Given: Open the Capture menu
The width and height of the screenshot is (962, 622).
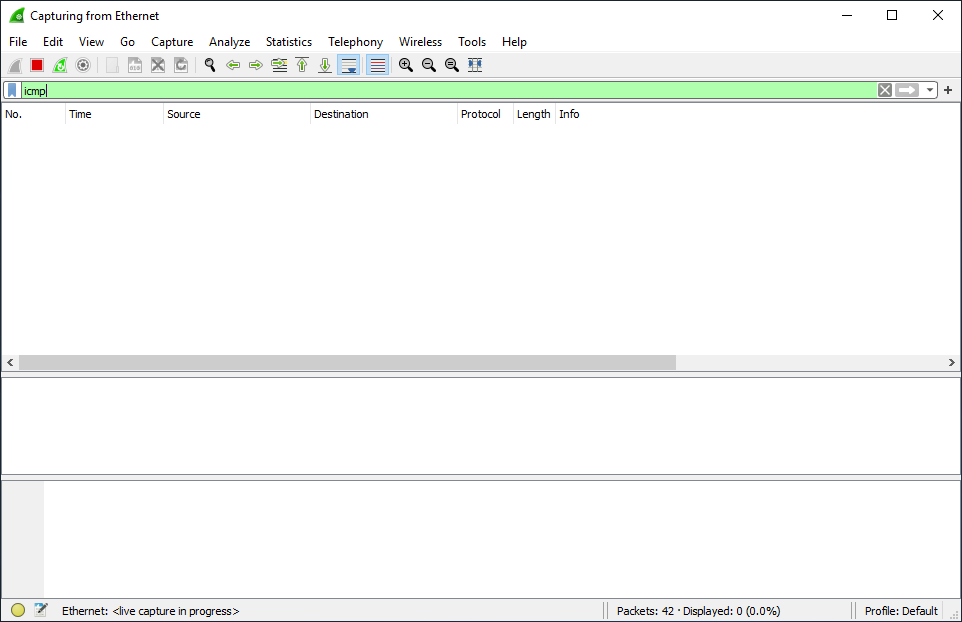Looking at the screenshot, I should (172, 42).
